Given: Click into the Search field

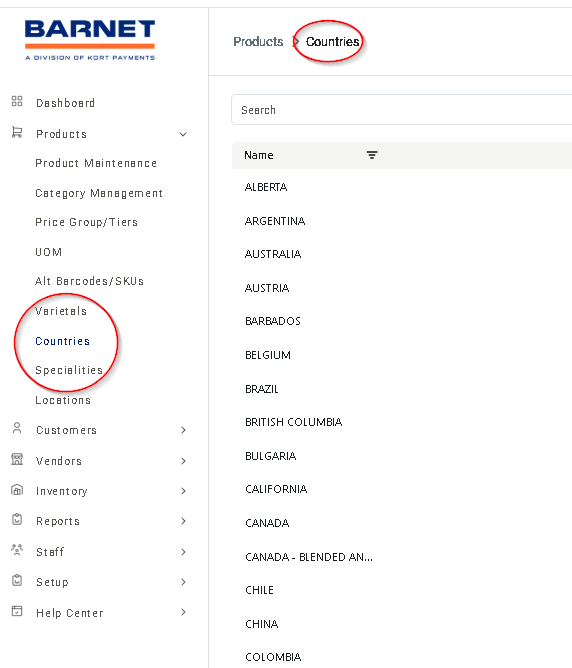Looking at the screenshot, I should 402,110.
